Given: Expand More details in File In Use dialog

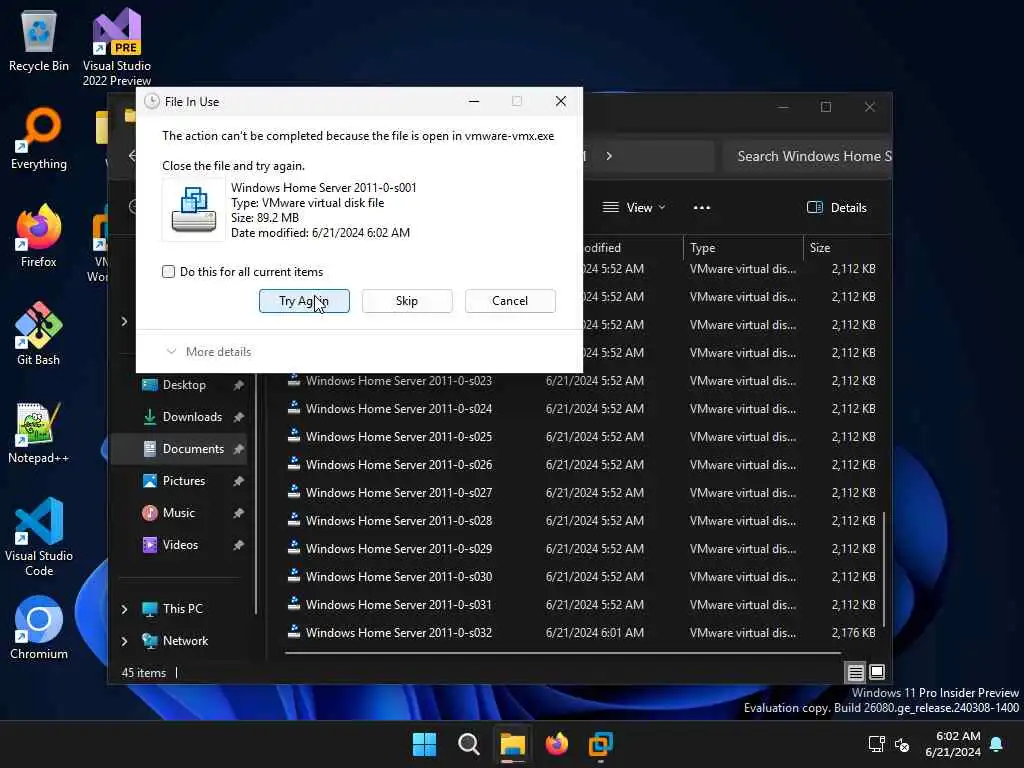Looking at the screenshot, I should click(x=209, y=351).
